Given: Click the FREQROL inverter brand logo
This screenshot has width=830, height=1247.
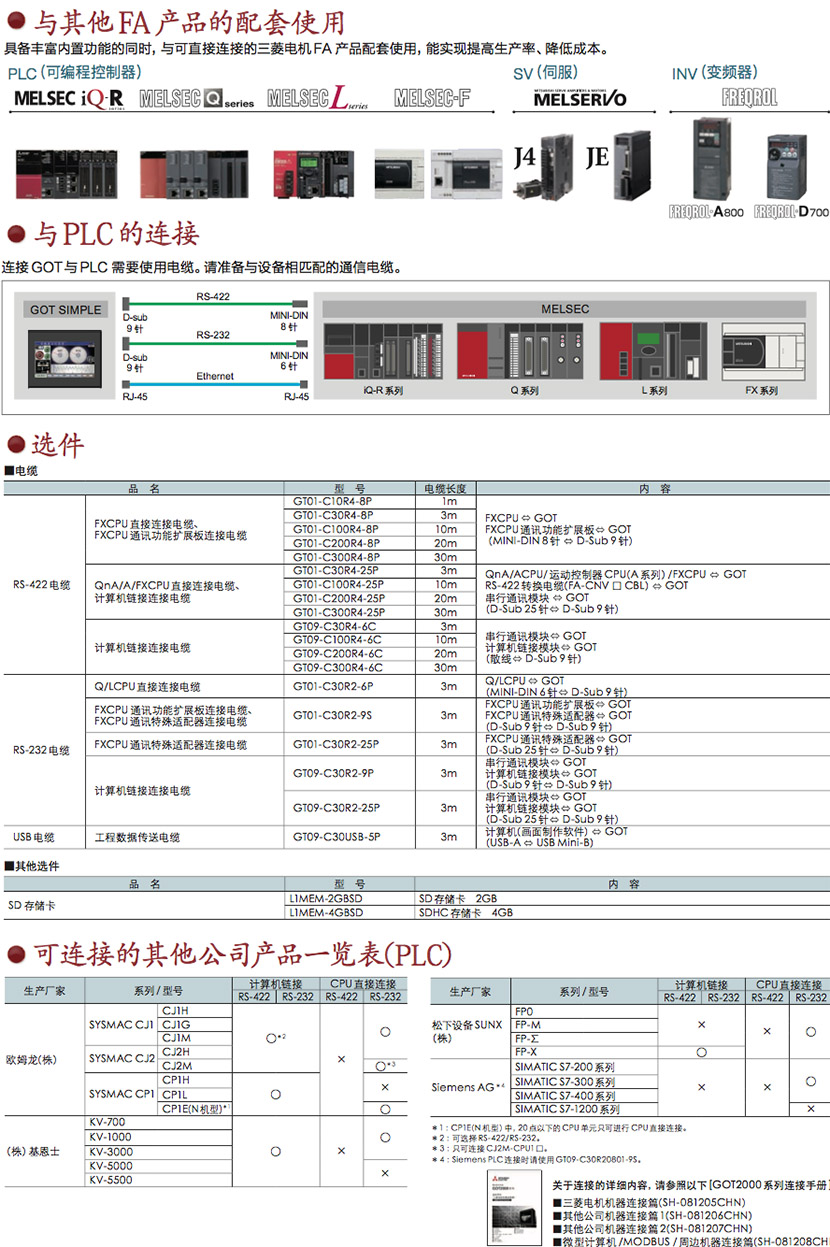Looking at the screenshot, I should point(748,98).
